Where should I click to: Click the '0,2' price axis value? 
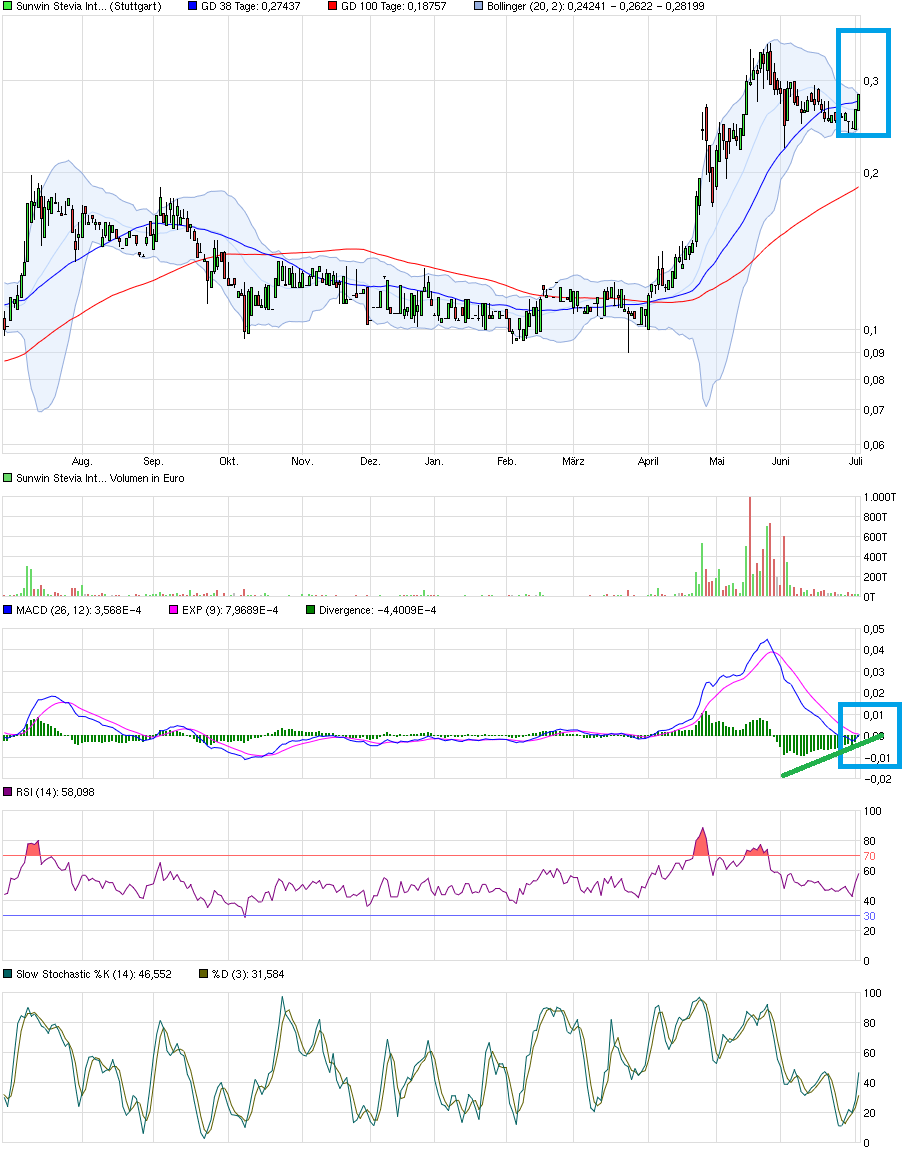point(871,173)
